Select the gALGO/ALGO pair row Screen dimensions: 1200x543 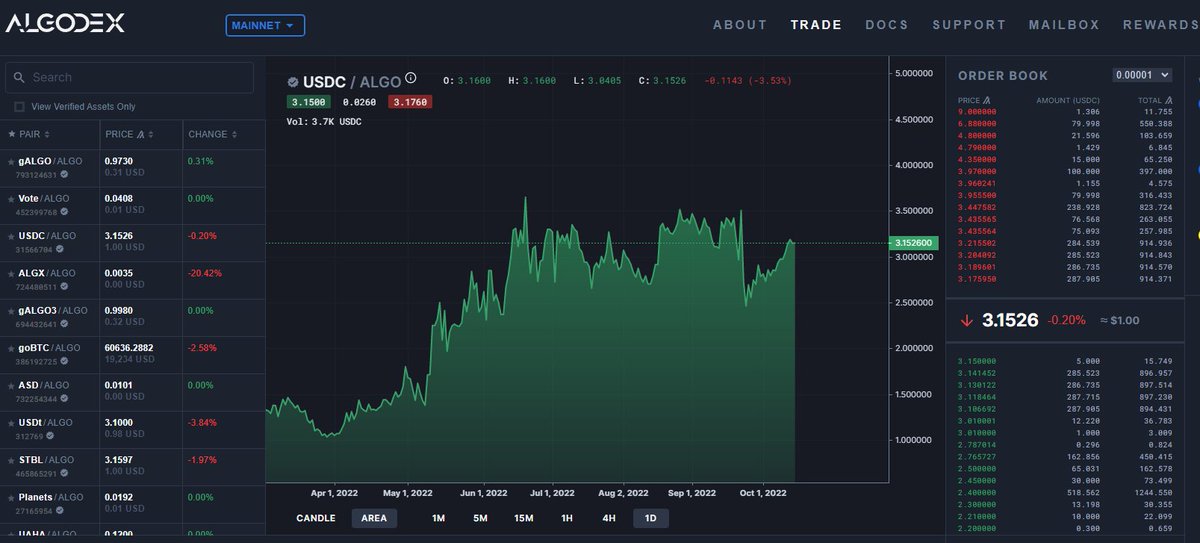(x=133, y=167)
